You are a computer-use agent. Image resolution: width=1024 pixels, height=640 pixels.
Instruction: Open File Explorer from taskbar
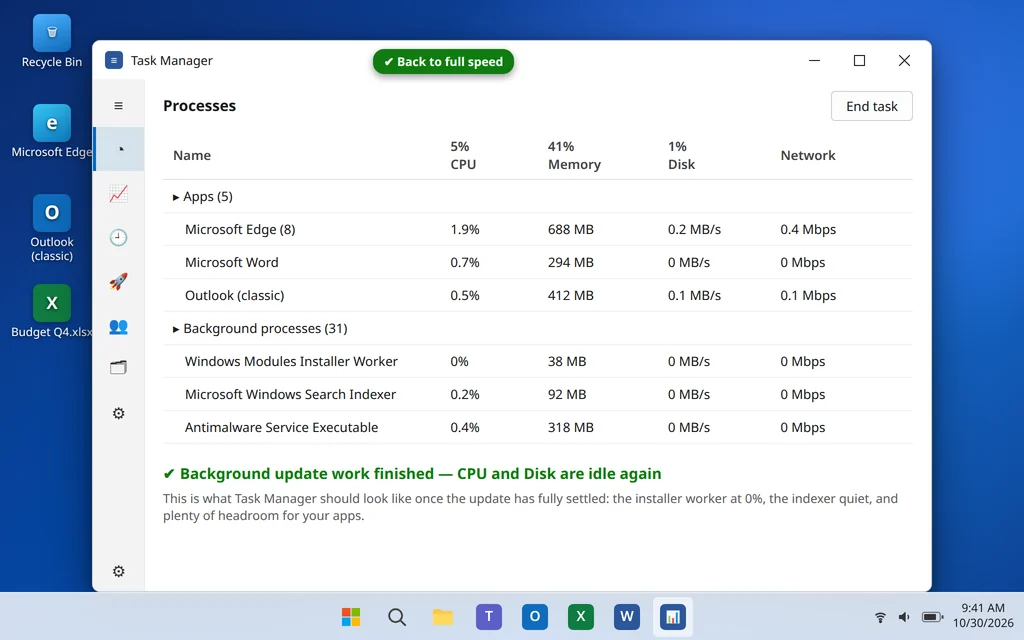[x=443, y=616]
